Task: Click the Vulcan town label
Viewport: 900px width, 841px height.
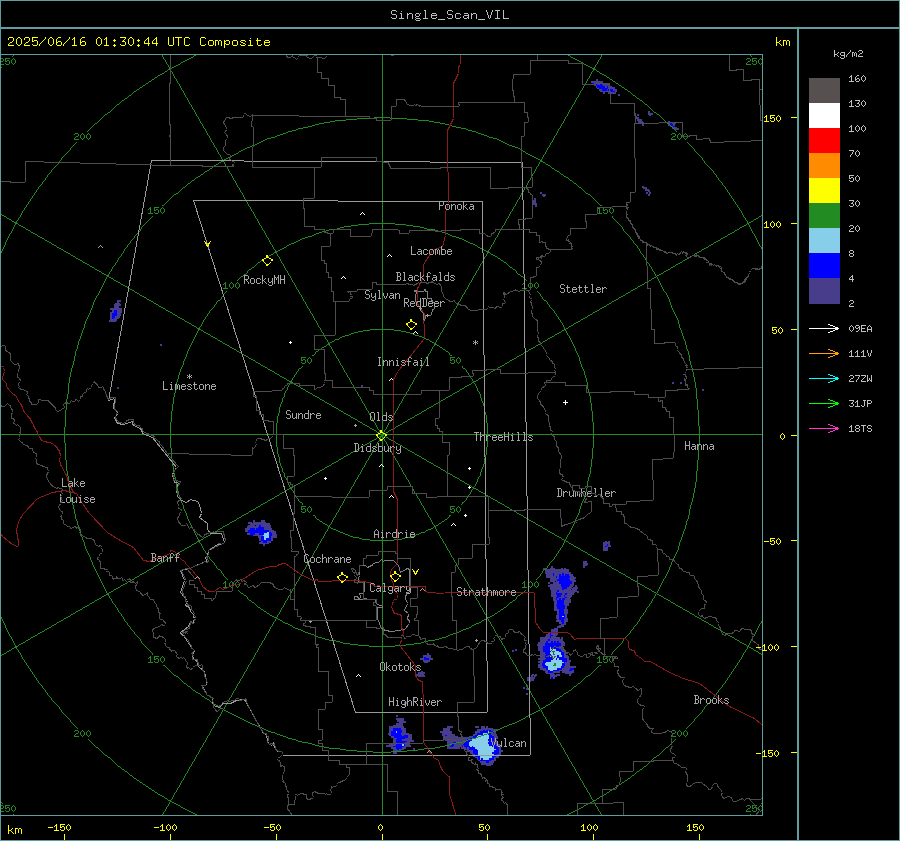Action: 509,743
